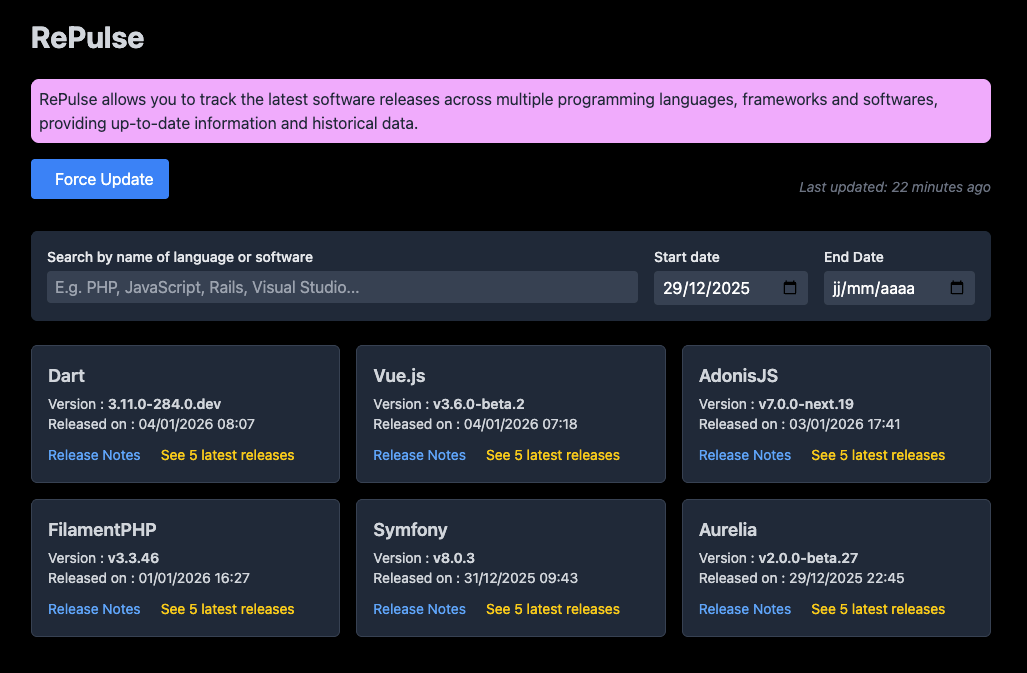See 5 latest releases of Vue.js
Viewport: 1027px width, 673px height.
pos(553,455)
